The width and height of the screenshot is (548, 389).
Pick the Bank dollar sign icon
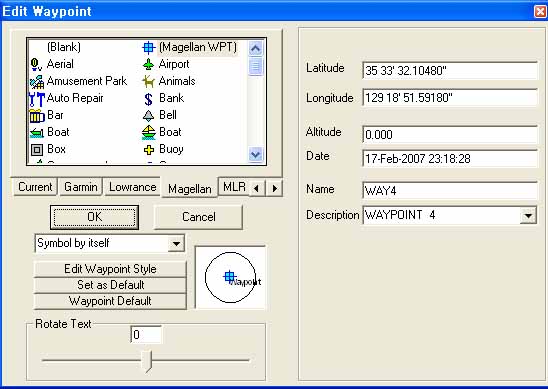(x=149, y=99)
